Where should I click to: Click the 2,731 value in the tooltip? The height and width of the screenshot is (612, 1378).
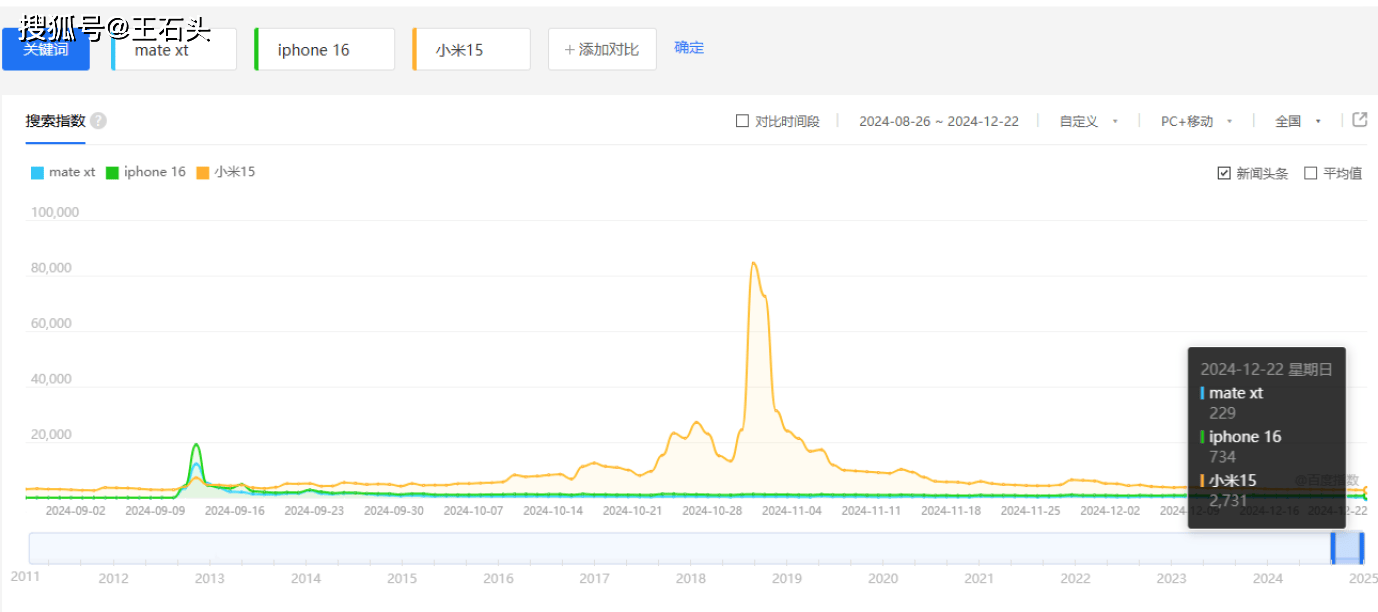1228,500
